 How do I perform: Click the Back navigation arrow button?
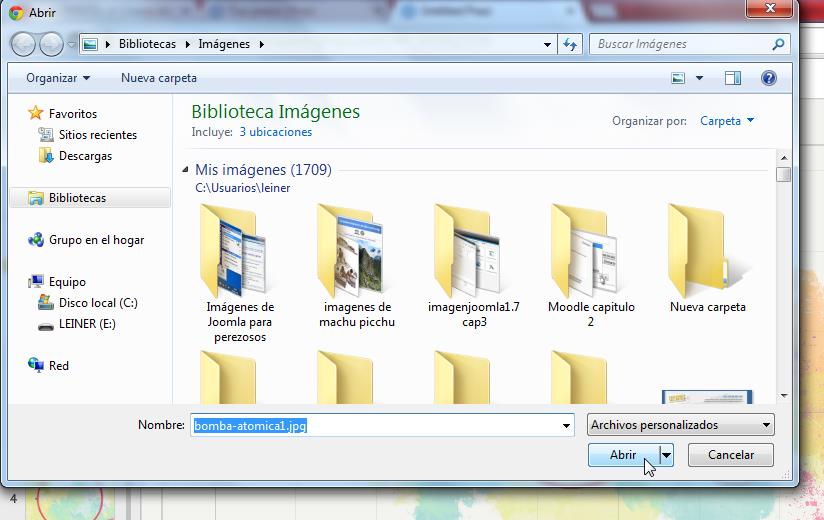24,44
